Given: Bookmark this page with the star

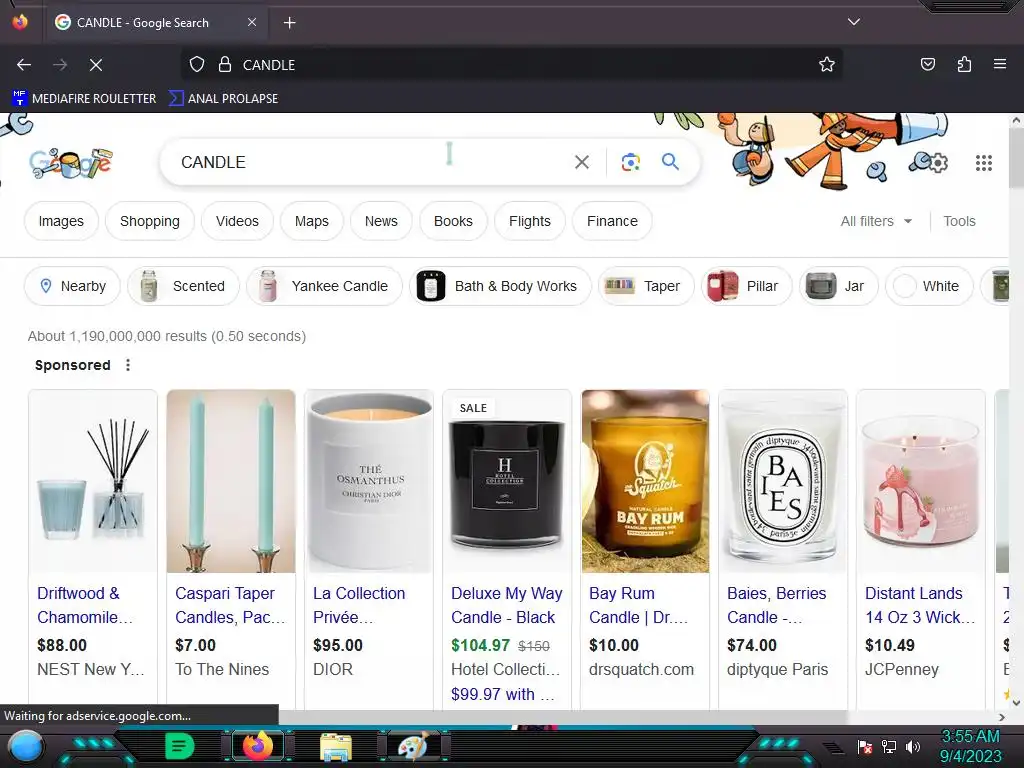Looking at the screenshot, I should click(x=827, y=65).
